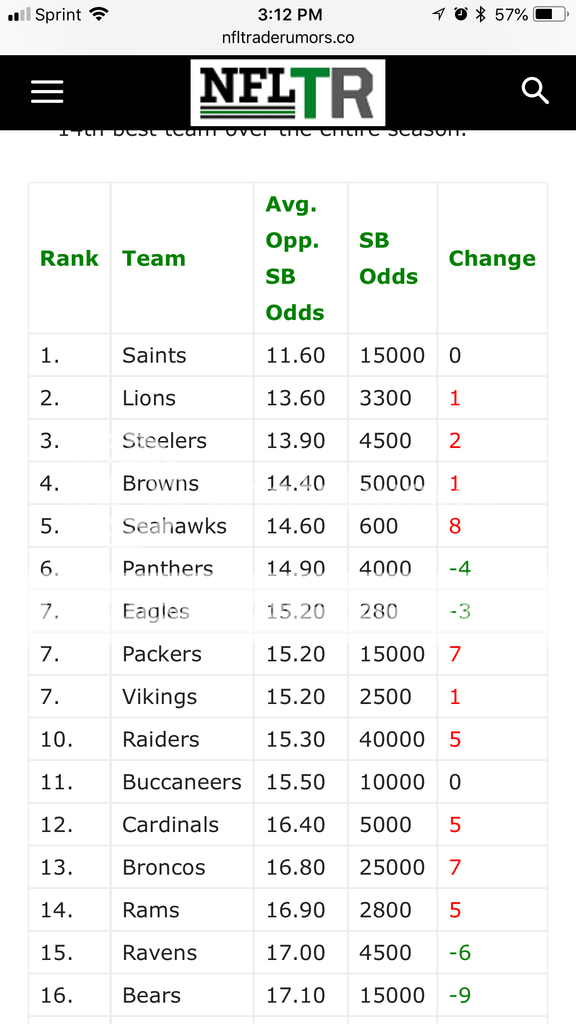Select the Seahawks team cell
Image resolution: width=576 pixels, height=1024 pixels.
coord(174,526)
